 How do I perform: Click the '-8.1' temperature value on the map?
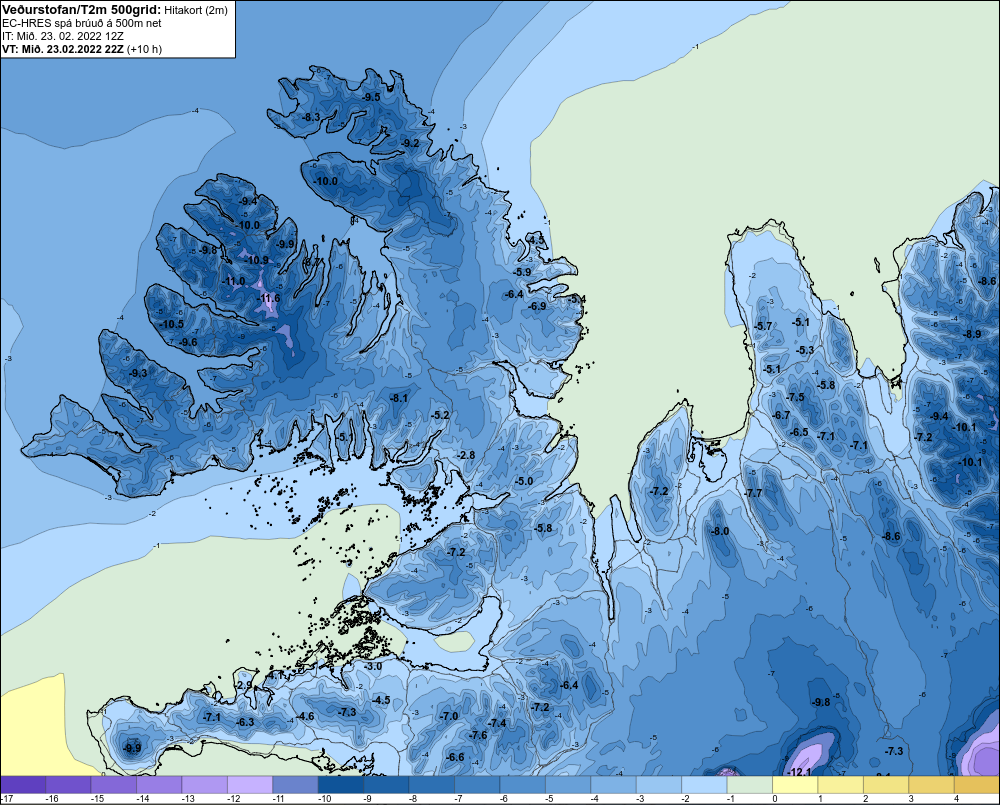[399, 398]
